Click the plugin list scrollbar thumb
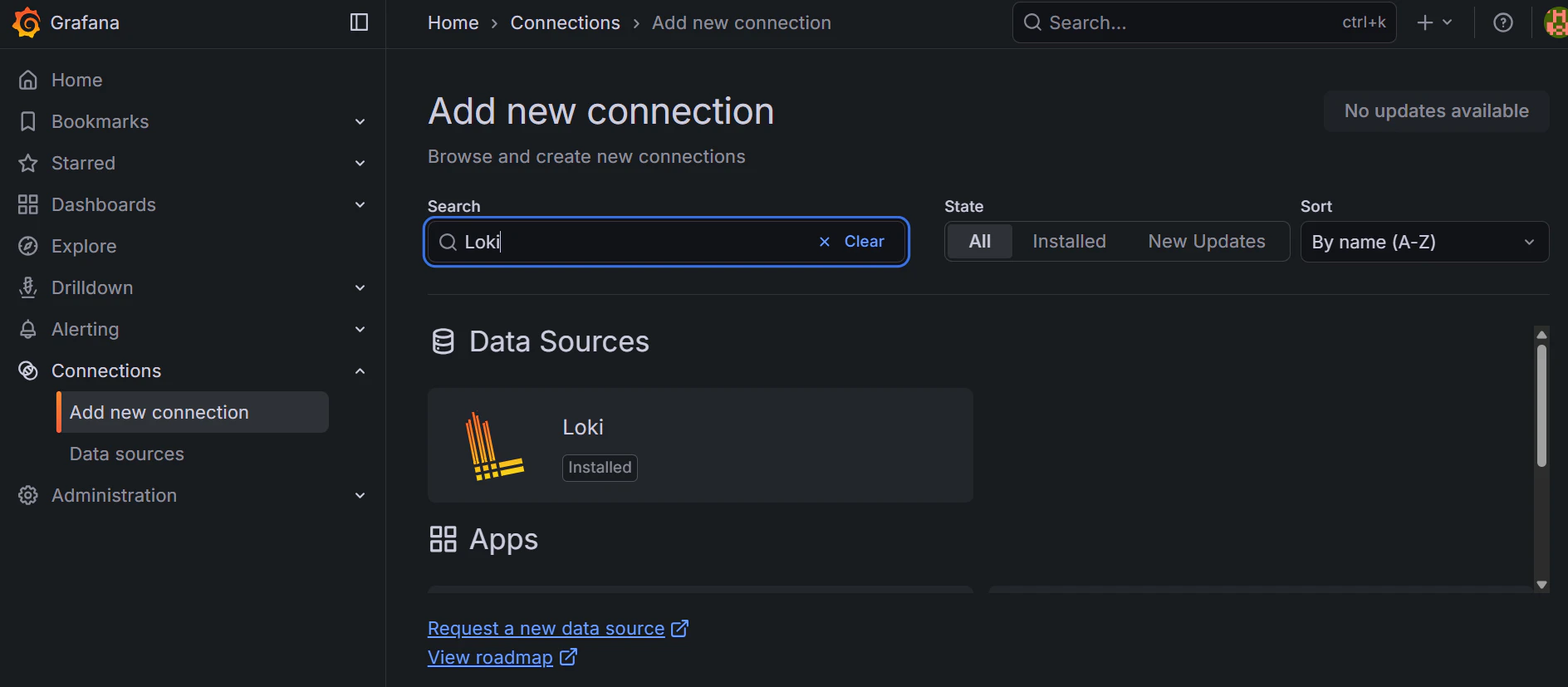The height and width of the screenshot is (687, 1568). 1541,405
